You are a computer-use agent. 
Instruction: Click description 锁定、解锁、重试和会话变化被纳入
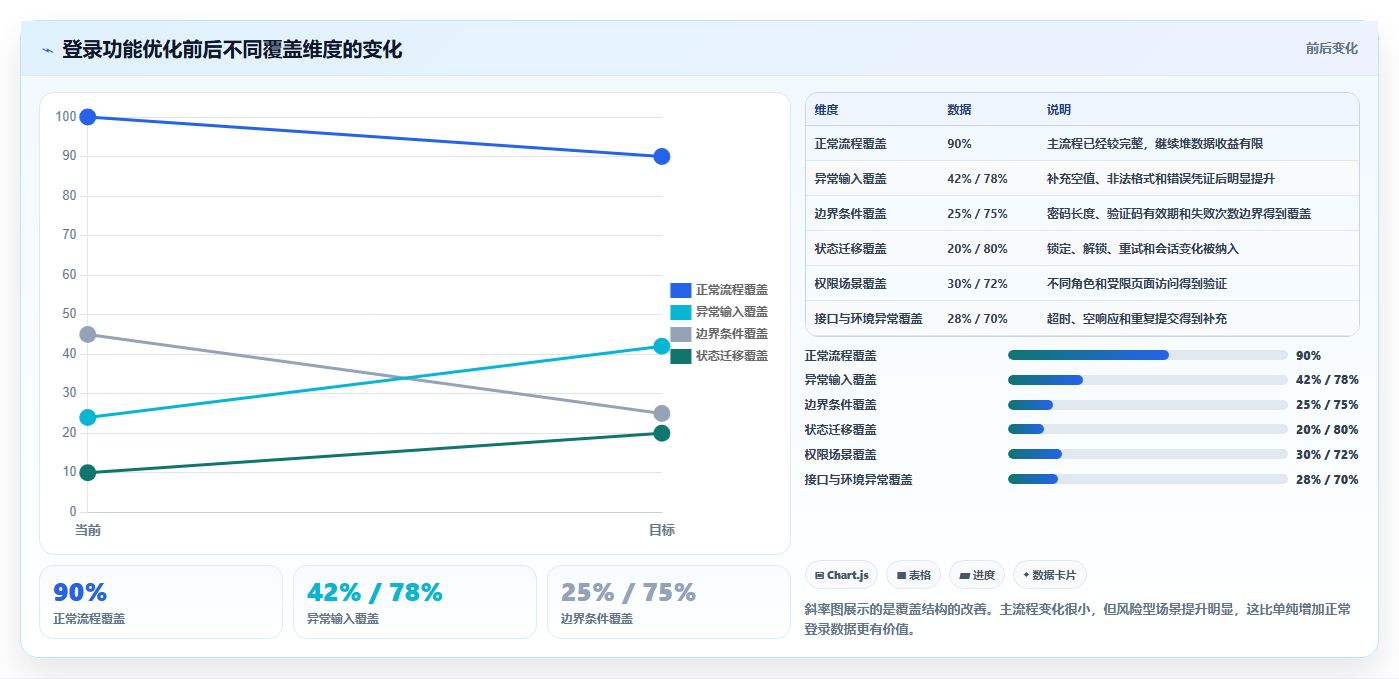click(1143, 249)
